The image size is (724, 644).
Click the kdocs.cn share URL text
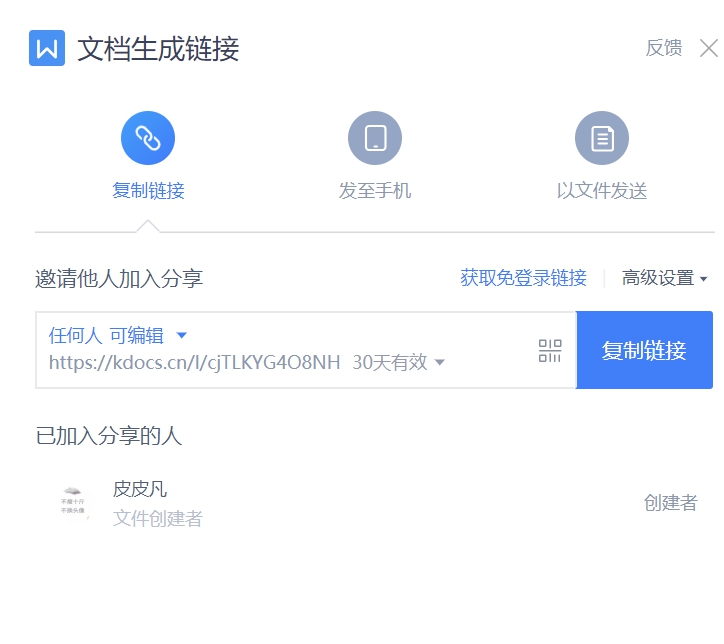[x=194, y=362]
